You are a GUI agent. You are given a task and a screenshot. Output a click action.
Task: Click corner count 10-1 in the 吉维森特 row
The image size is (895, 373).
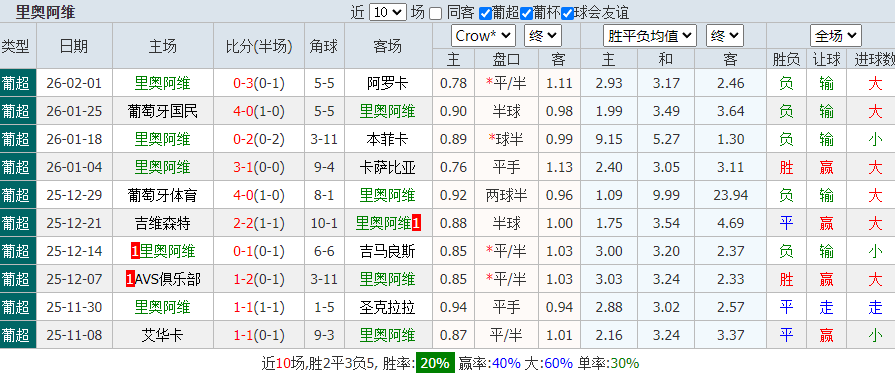324,223
